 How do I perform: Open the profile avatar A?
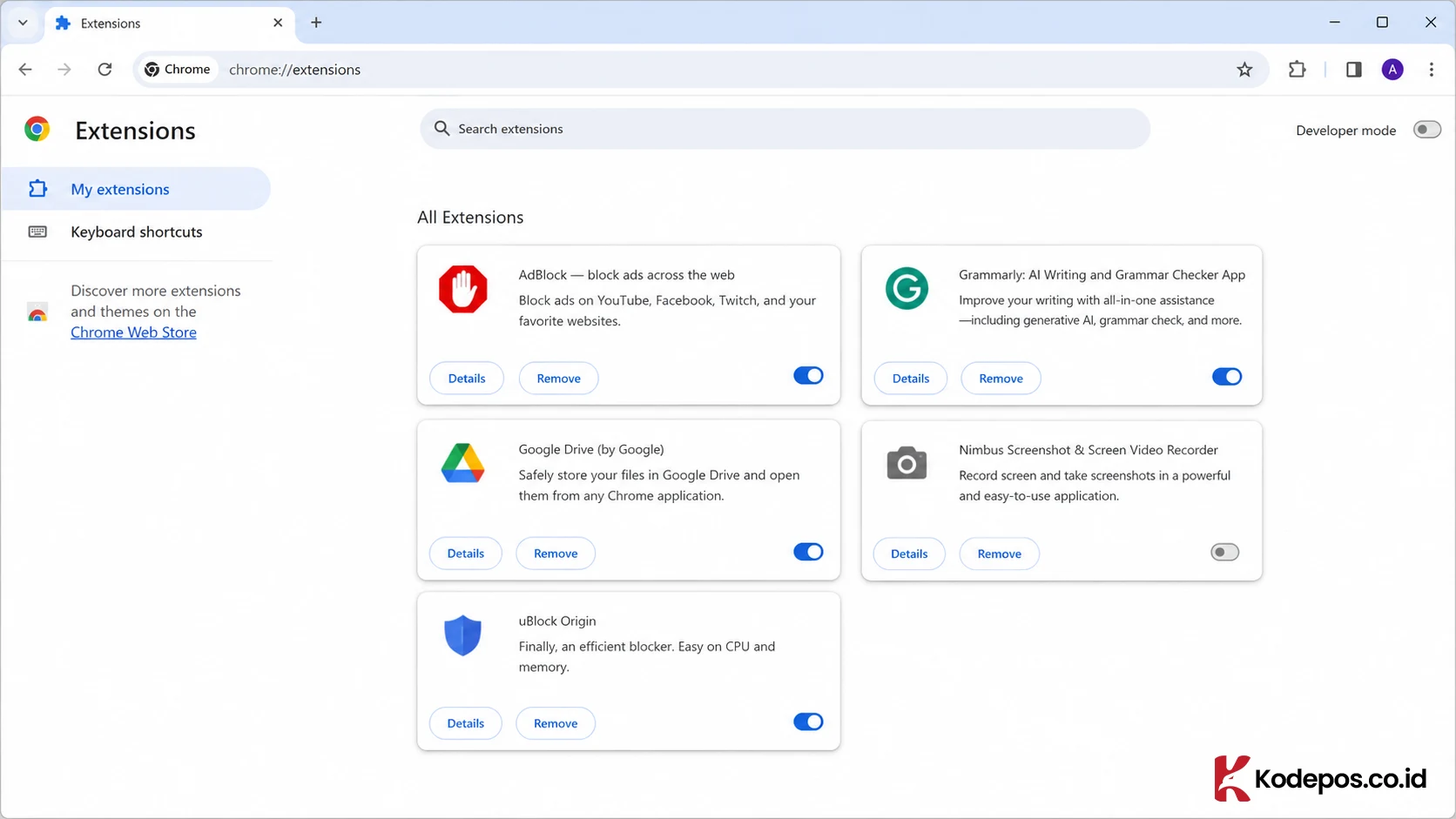coord(1392,70)
